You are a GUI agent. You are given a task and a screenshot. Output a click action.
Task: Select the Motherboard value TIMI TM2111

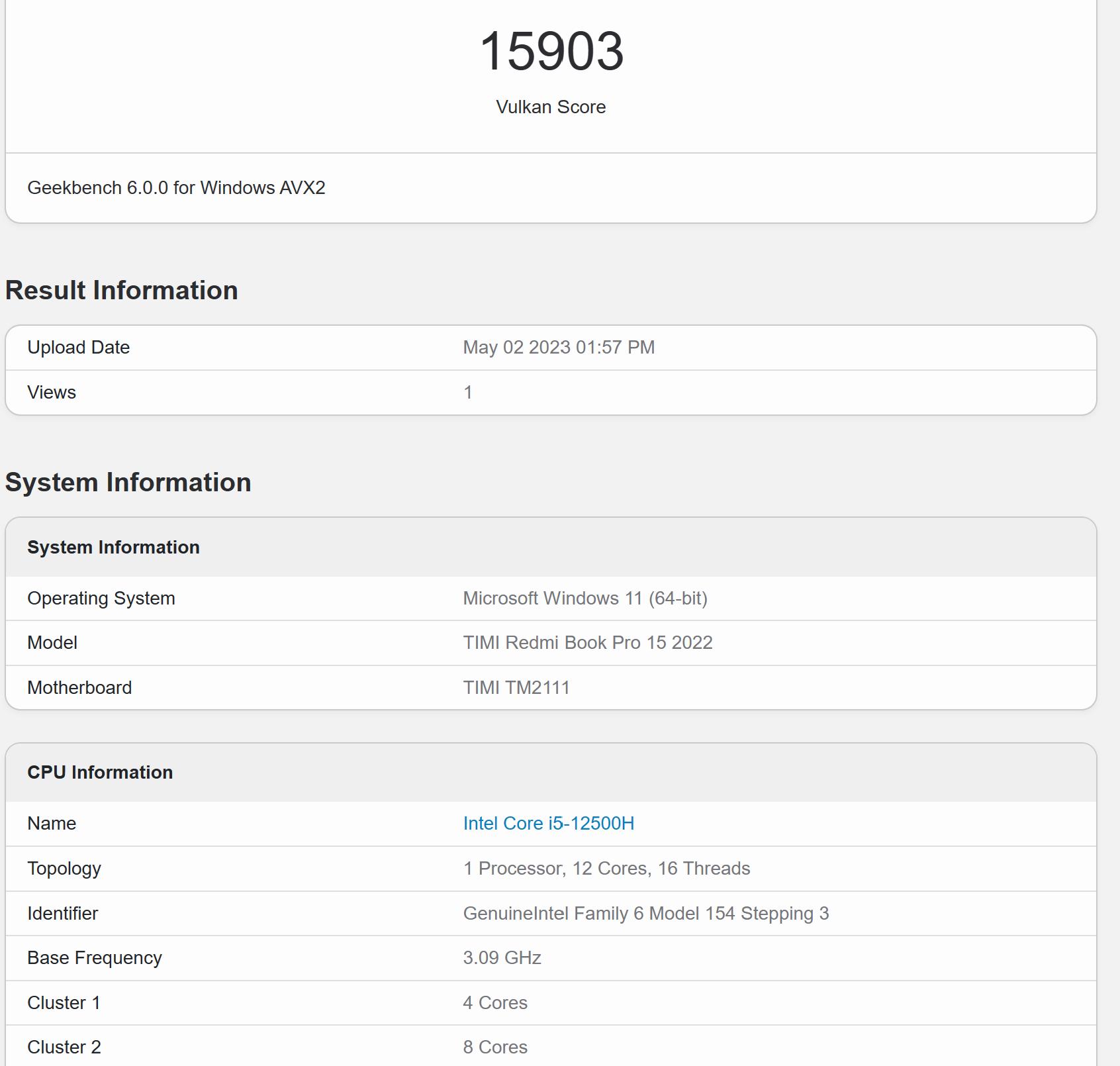coord(517,687)
